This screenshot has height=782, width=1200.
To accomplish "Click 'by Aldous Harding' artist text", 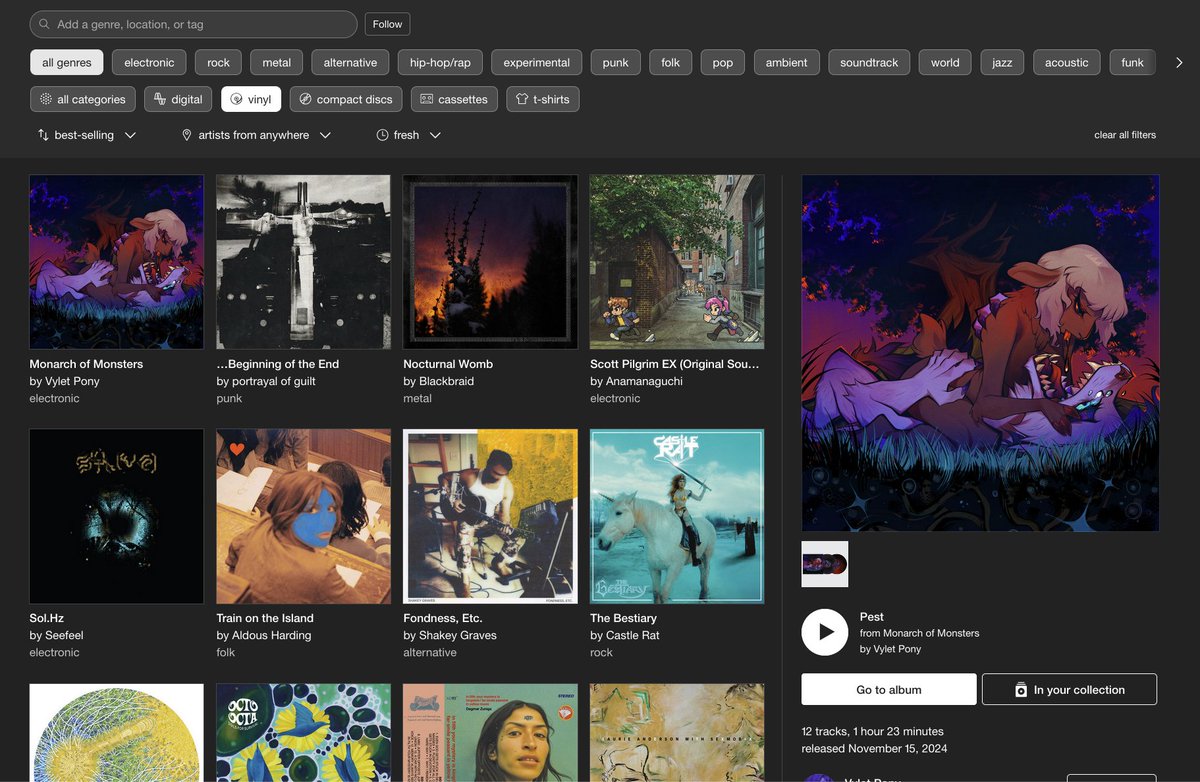I will coord(264,635).
